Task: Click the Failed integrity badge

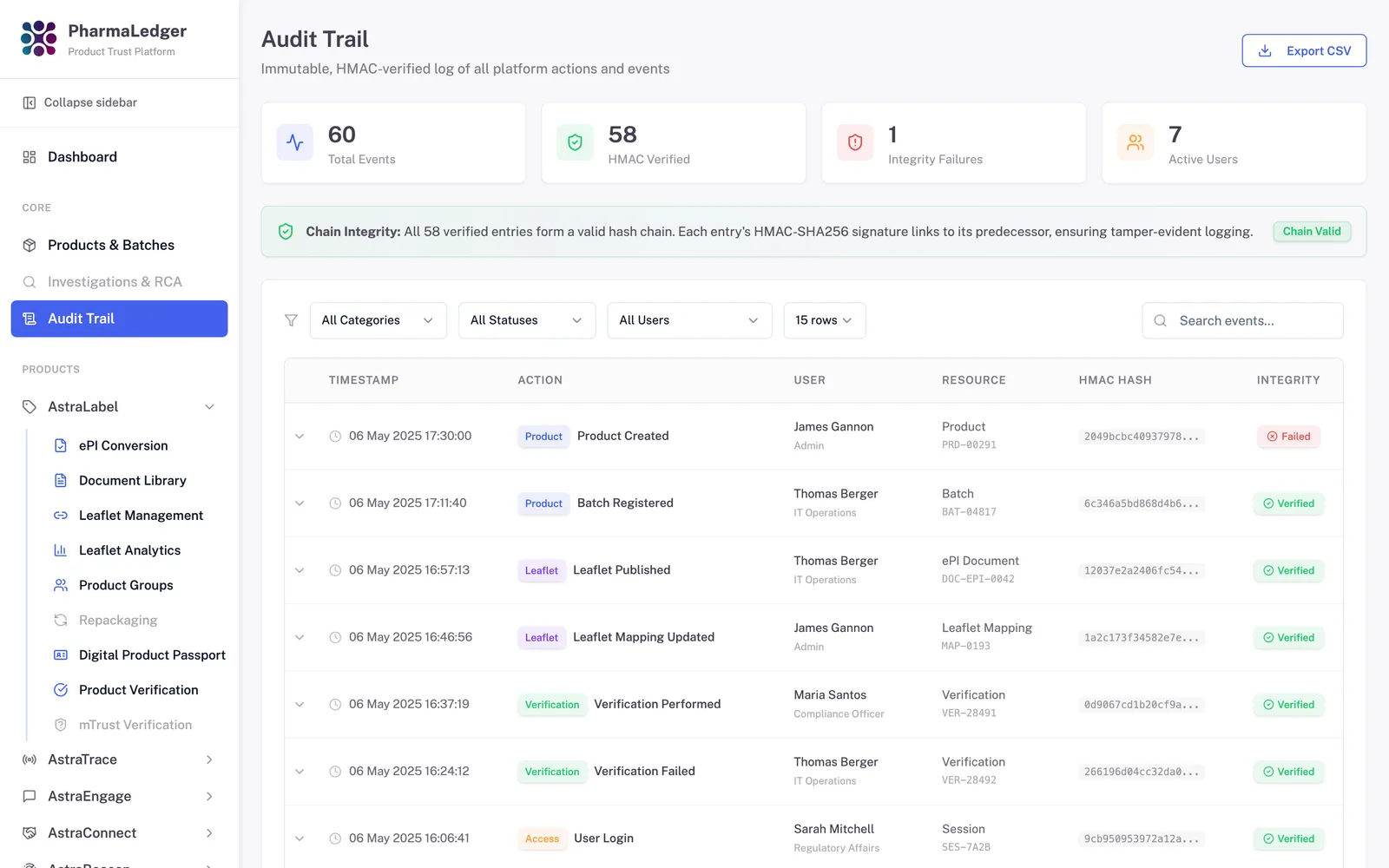Action: pyautogui.click(x=1288, y=437)
